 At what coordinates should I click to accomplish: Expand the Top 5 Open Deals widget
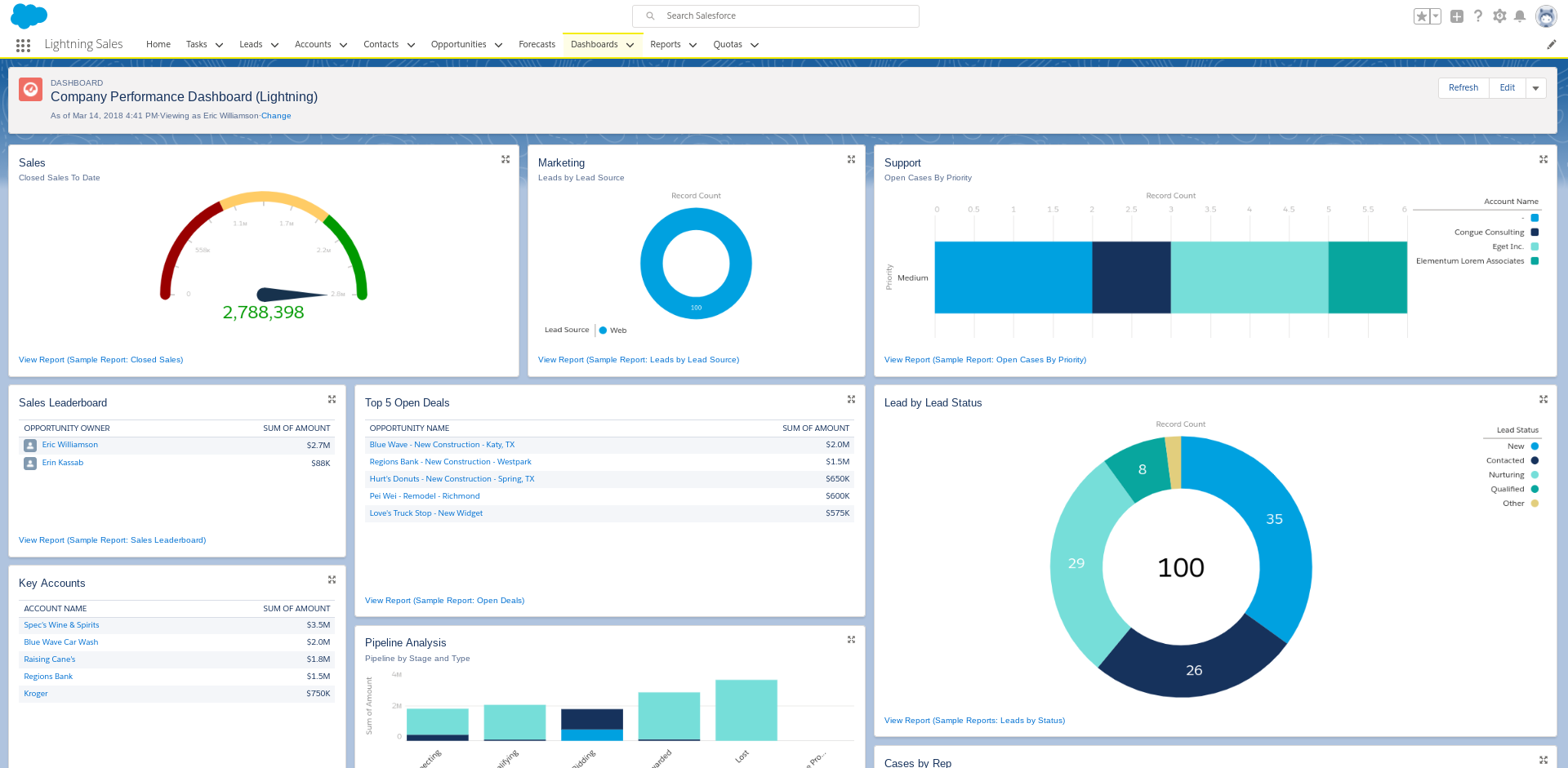tap(851, 400)
